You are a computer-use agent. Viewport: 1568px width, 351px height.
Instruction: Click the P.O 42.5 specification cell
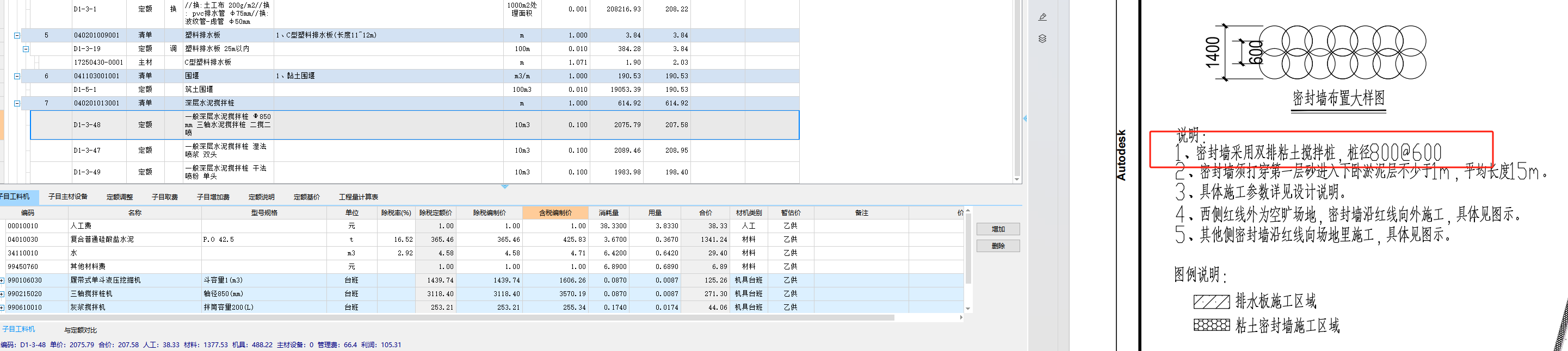pos(264,240)
